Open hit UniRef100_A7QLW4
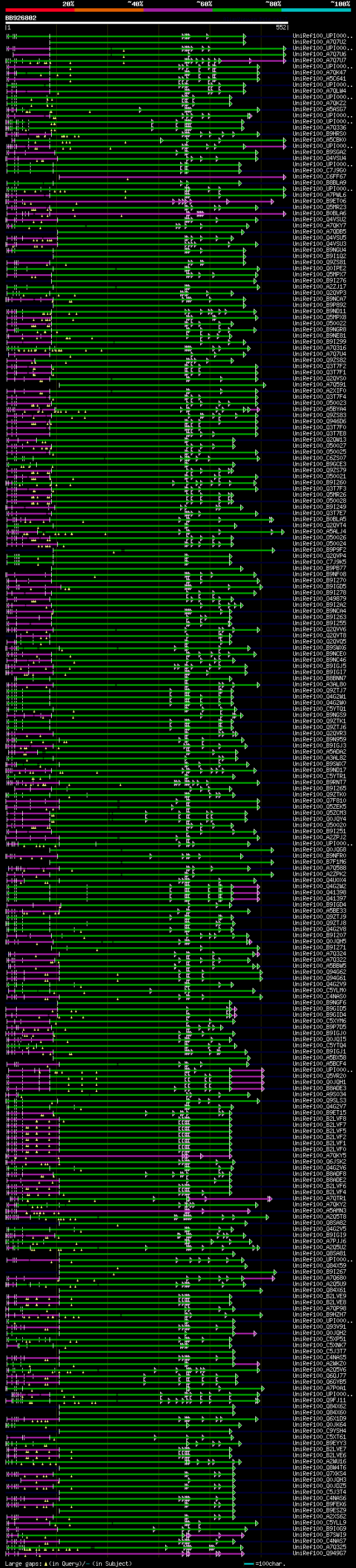The height and width of the screenshot is (1568, 356). tap(319, 91)
